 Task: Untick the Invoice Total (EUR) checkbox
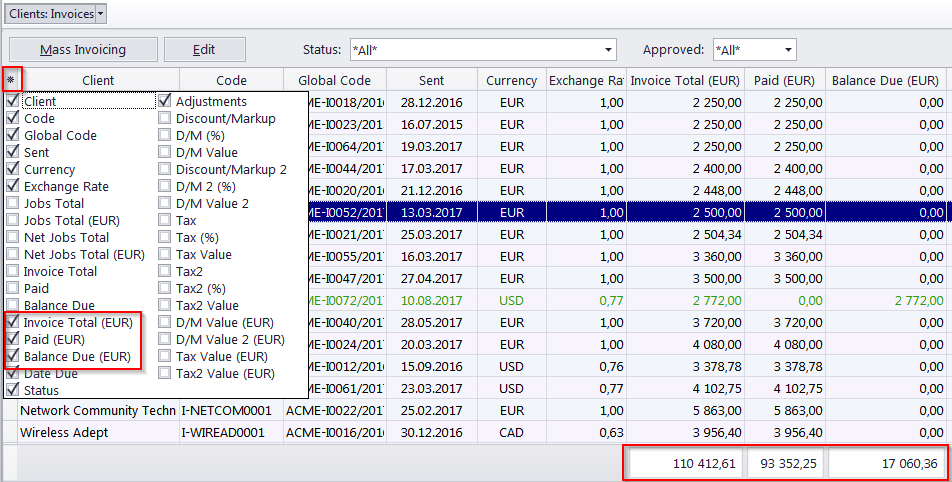point(12,322)
